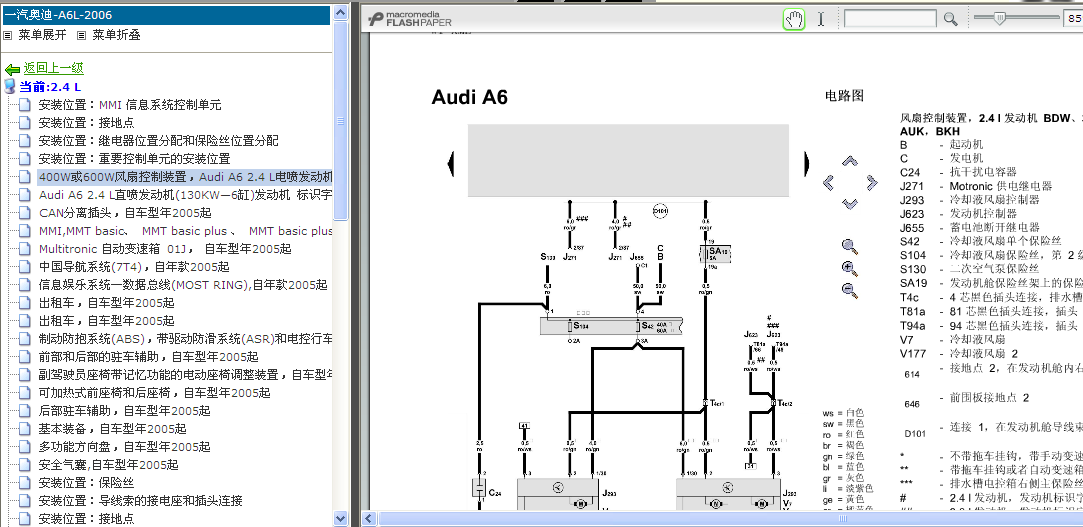Click the Macromedia FlashPaper logo
Image resolution: width=1083 pixels, height=527 pixels.
click(x=410, y=19)
